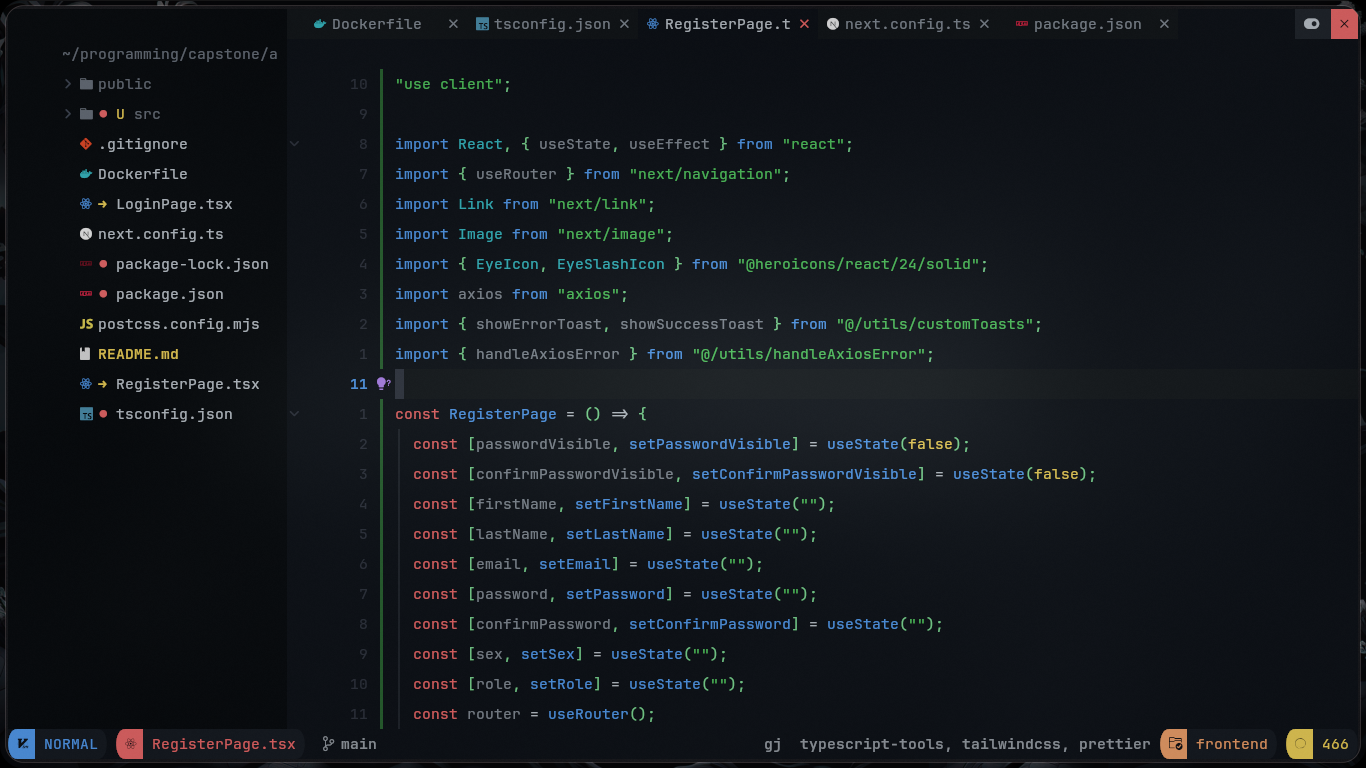
Task: Open the next.config.ts tab
Action: (x=907, y=24)
